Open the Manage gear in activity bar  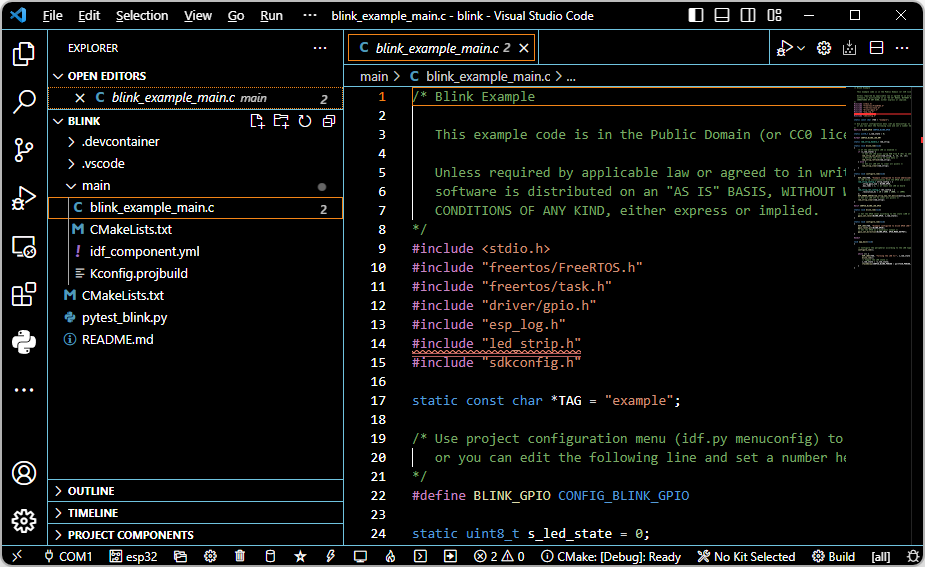pyautogui.click(x=24, y=521)
